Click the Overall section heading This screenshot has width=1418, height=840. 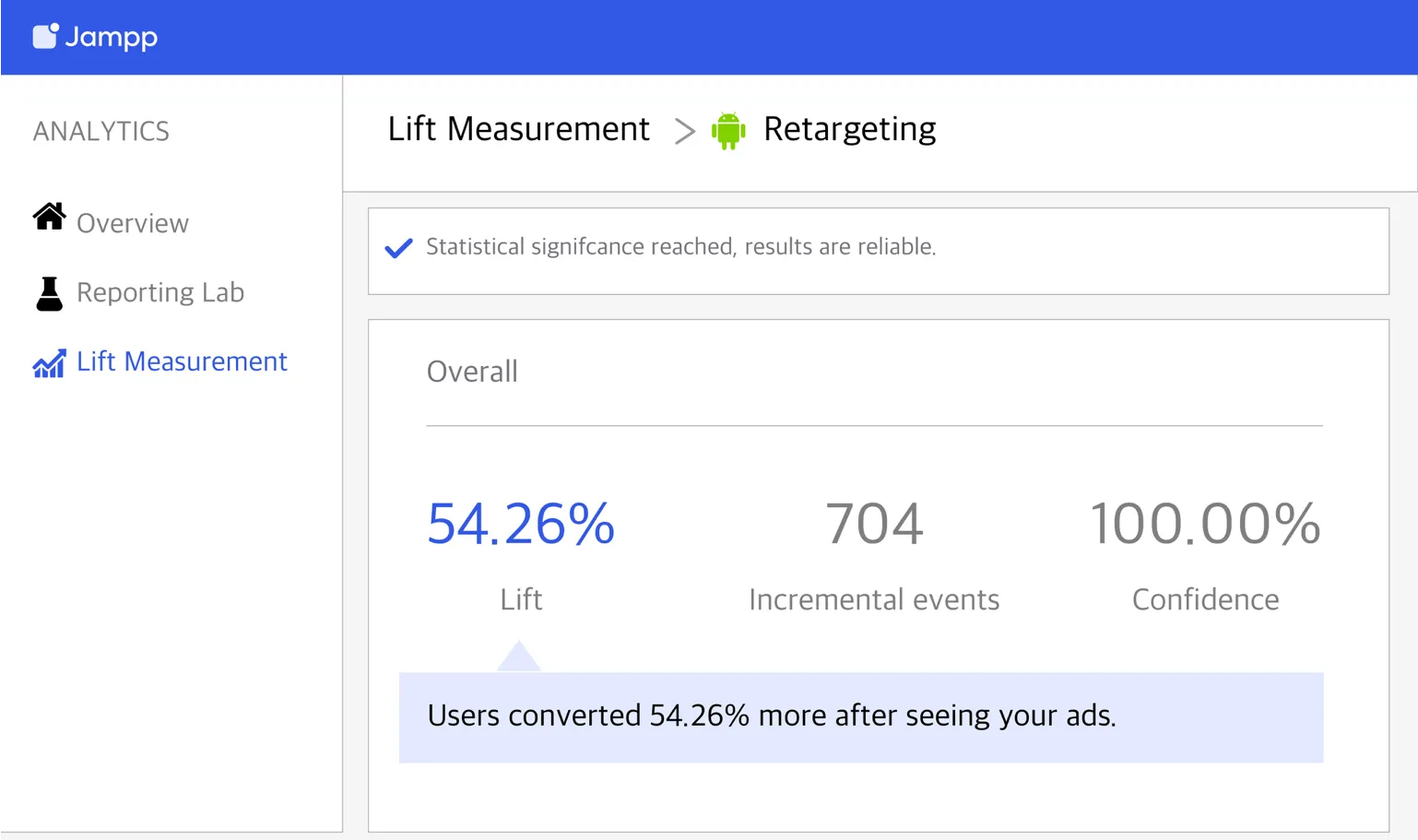(472, 371)
